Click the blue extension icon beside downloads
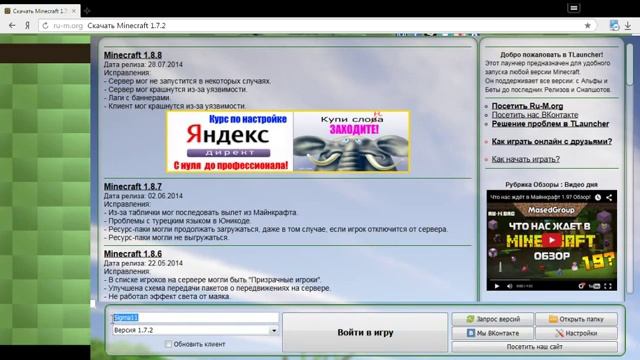This screenshot has width=640, height=360. tap(614, 25)
